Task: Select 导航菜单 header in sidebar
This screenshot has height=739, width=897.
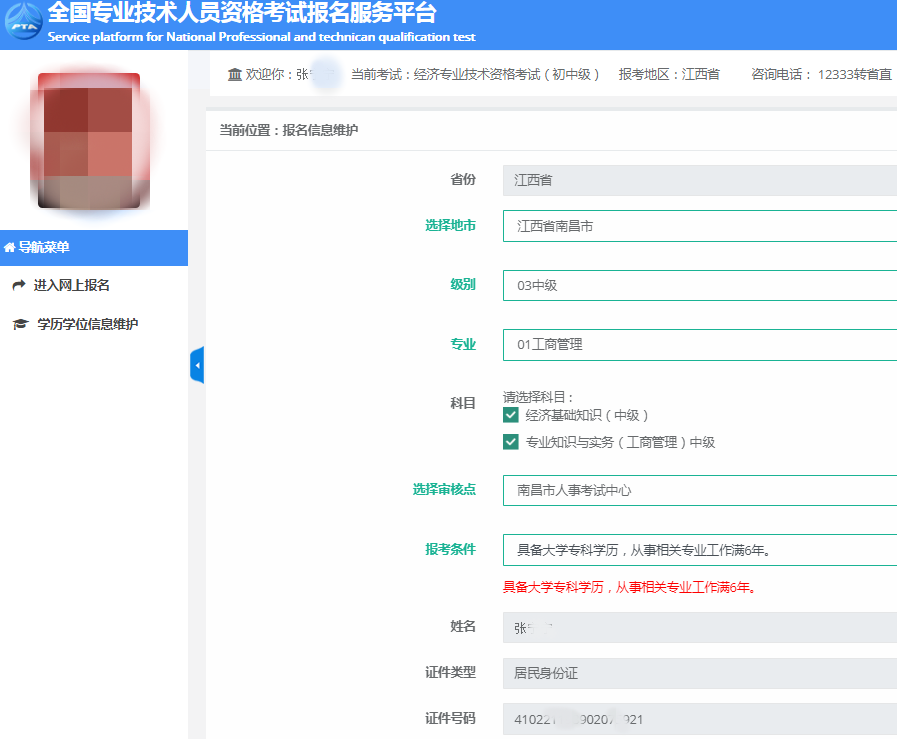Action: [94, 248]
